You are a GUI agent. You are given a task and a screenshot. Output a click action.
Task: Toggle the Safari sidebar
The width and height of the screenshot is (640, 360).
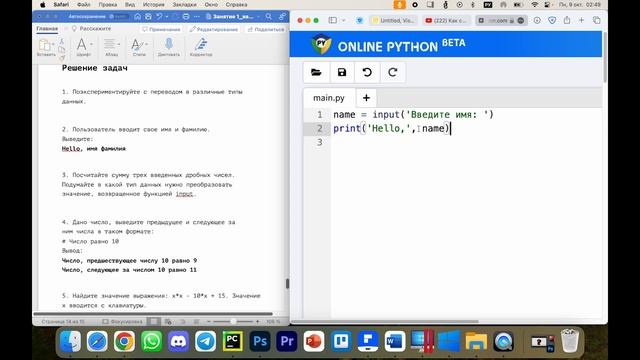point(333,20)
